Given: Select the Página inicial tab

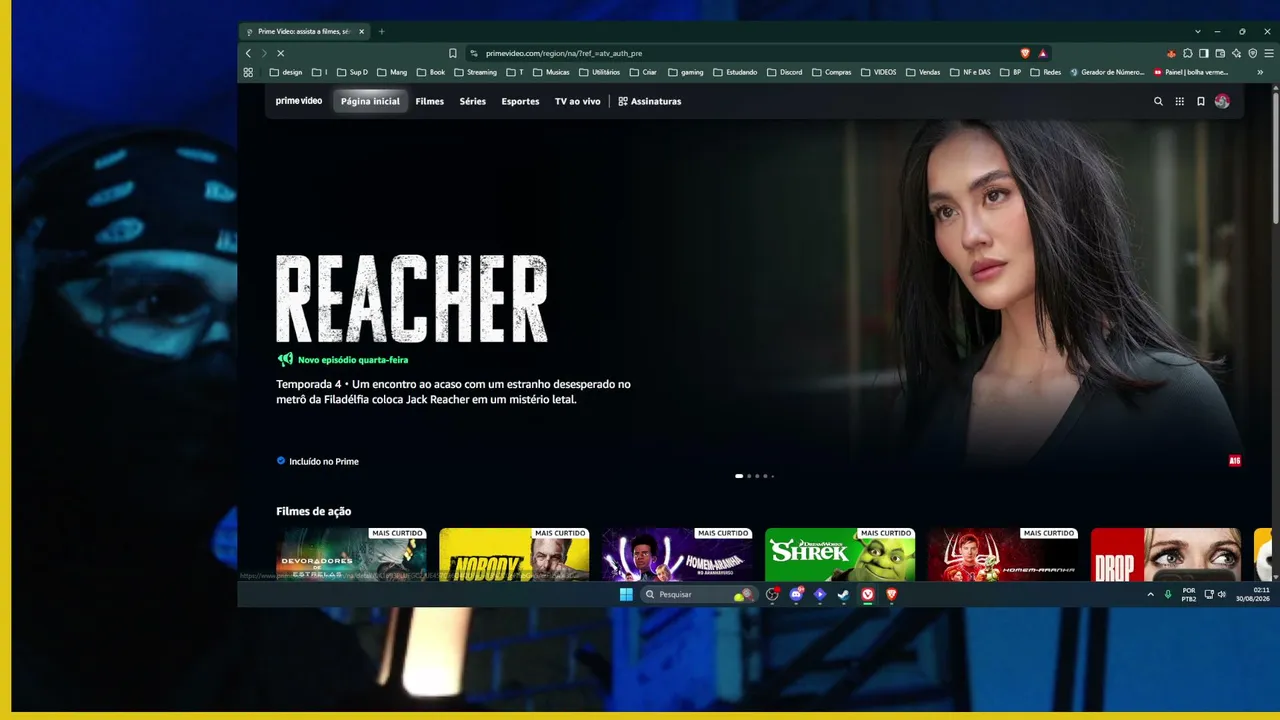Looking at the screenshot, I should [x=370, y=101].
